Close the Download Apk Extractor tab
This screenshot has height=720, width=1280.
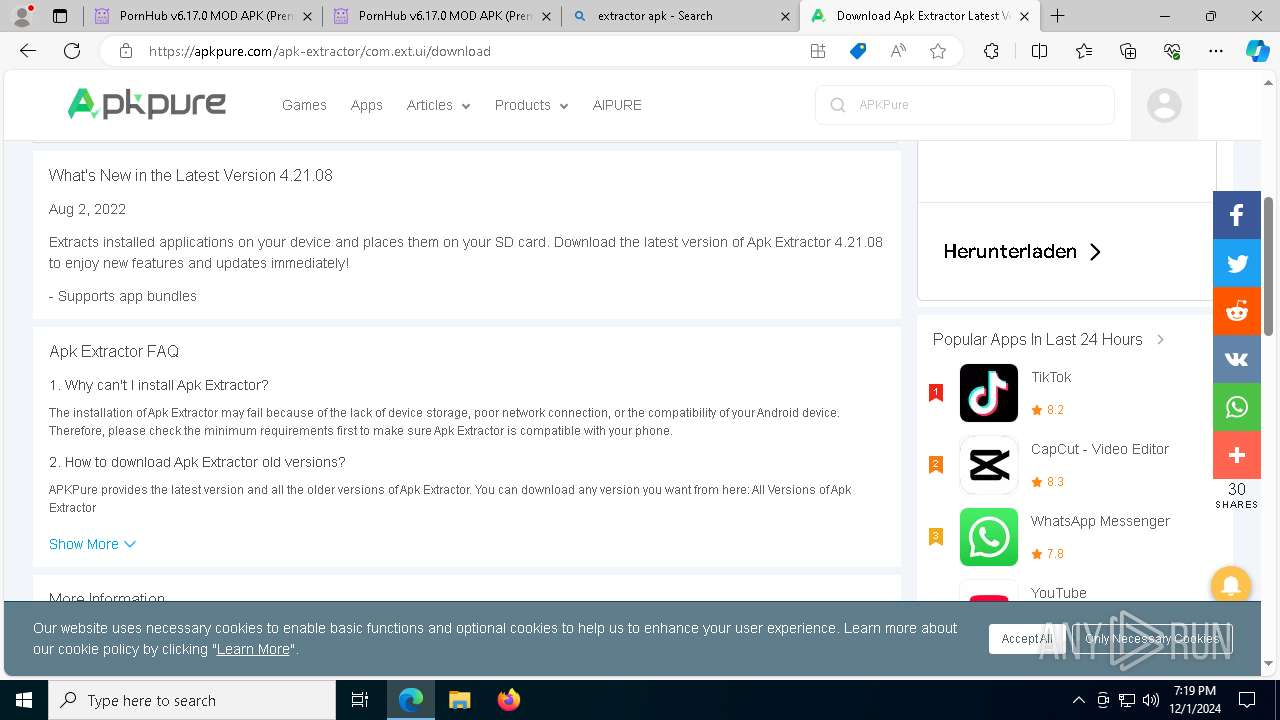click(1024, 16)
